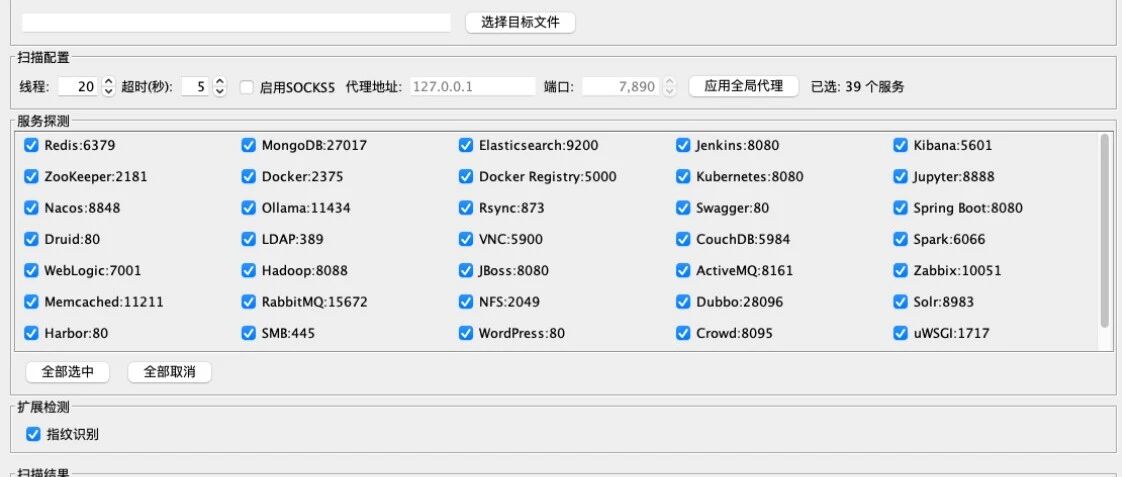1122x477 pixels.
Task: Uncheck the Nacos:8848 service
Action: click(x=31, y=208)
